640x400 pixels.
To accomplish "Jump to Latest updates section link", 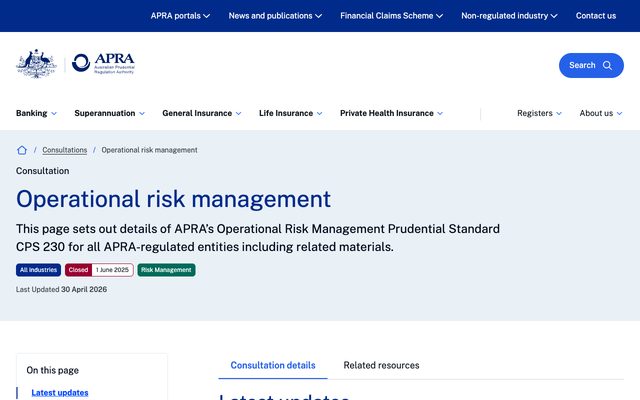I will tap(60, 393).
